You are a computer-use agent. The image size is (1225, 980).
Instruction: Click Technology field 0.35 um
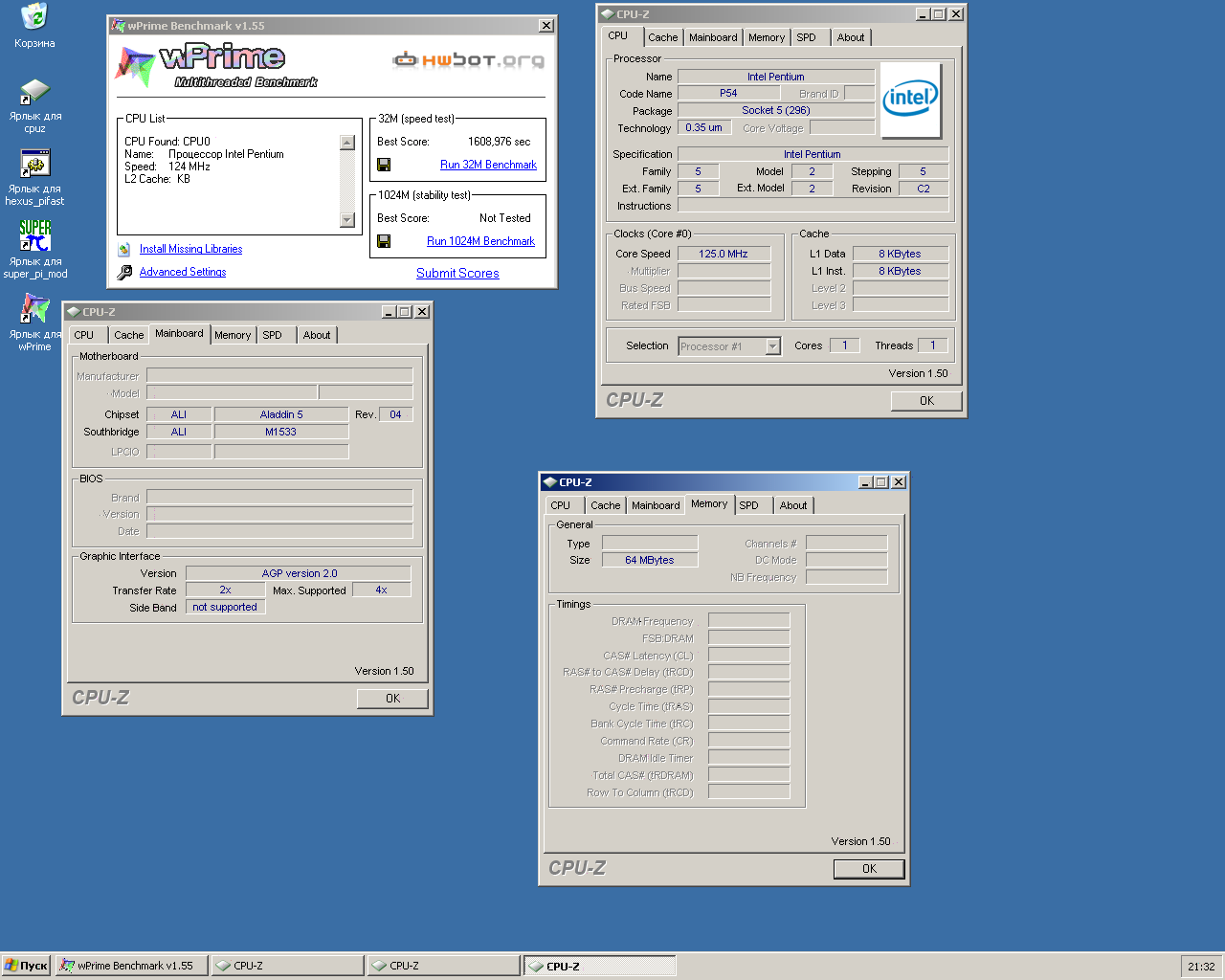(704, 127)
